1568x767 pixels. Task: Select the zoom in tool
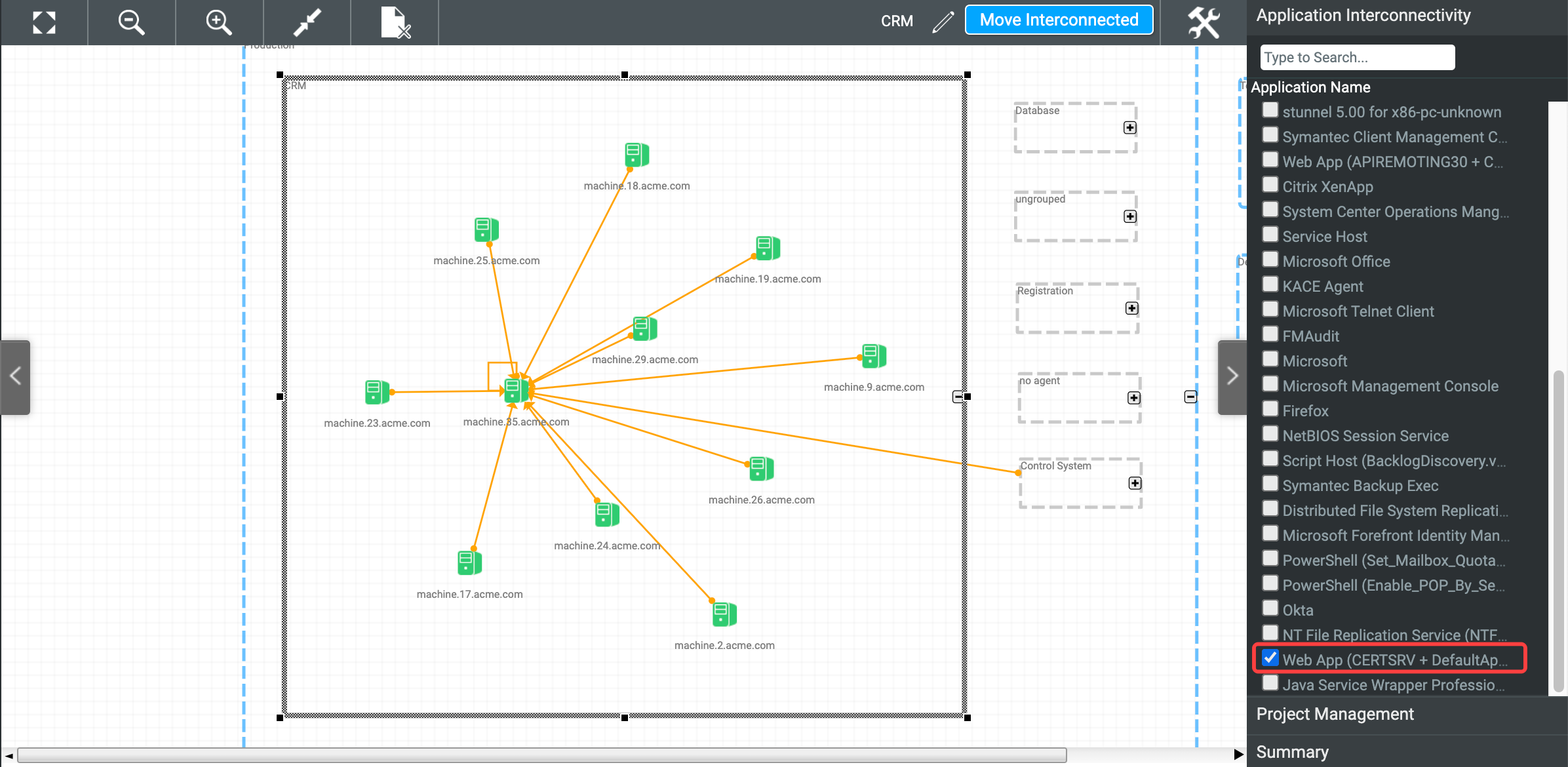[218, 22]
